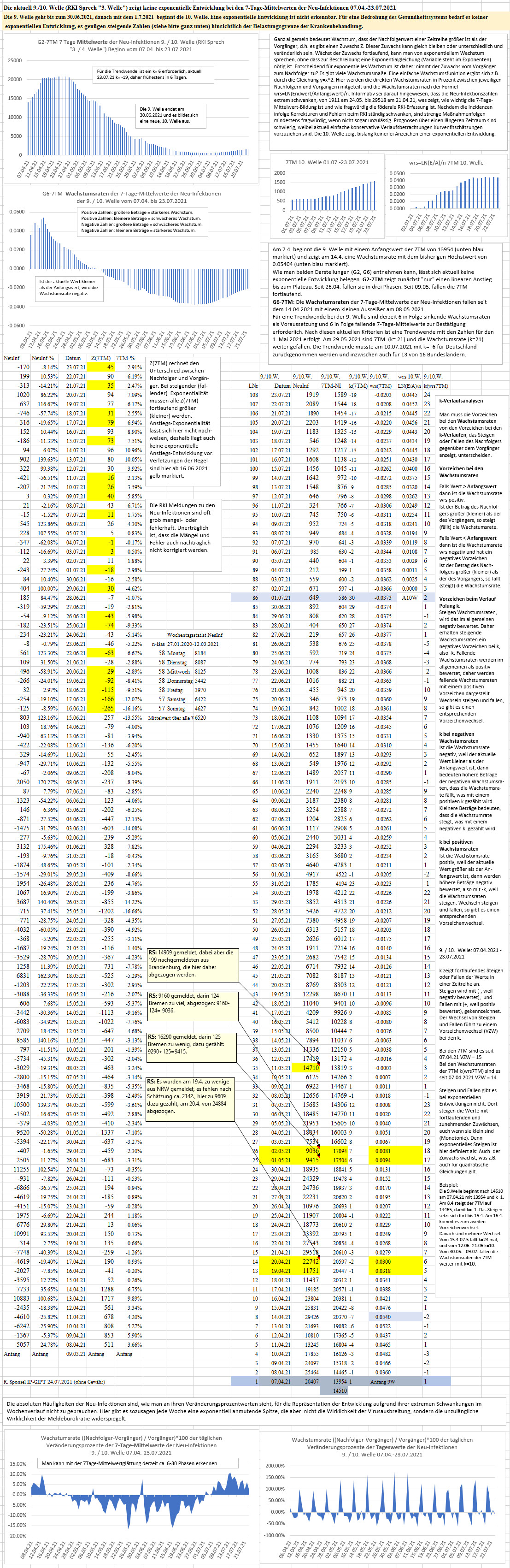Click the 'Vorzeichen beim Verlauf Polung k.' heading
This screenshot has width=510, height=1568.
click(x=468, y=602)
